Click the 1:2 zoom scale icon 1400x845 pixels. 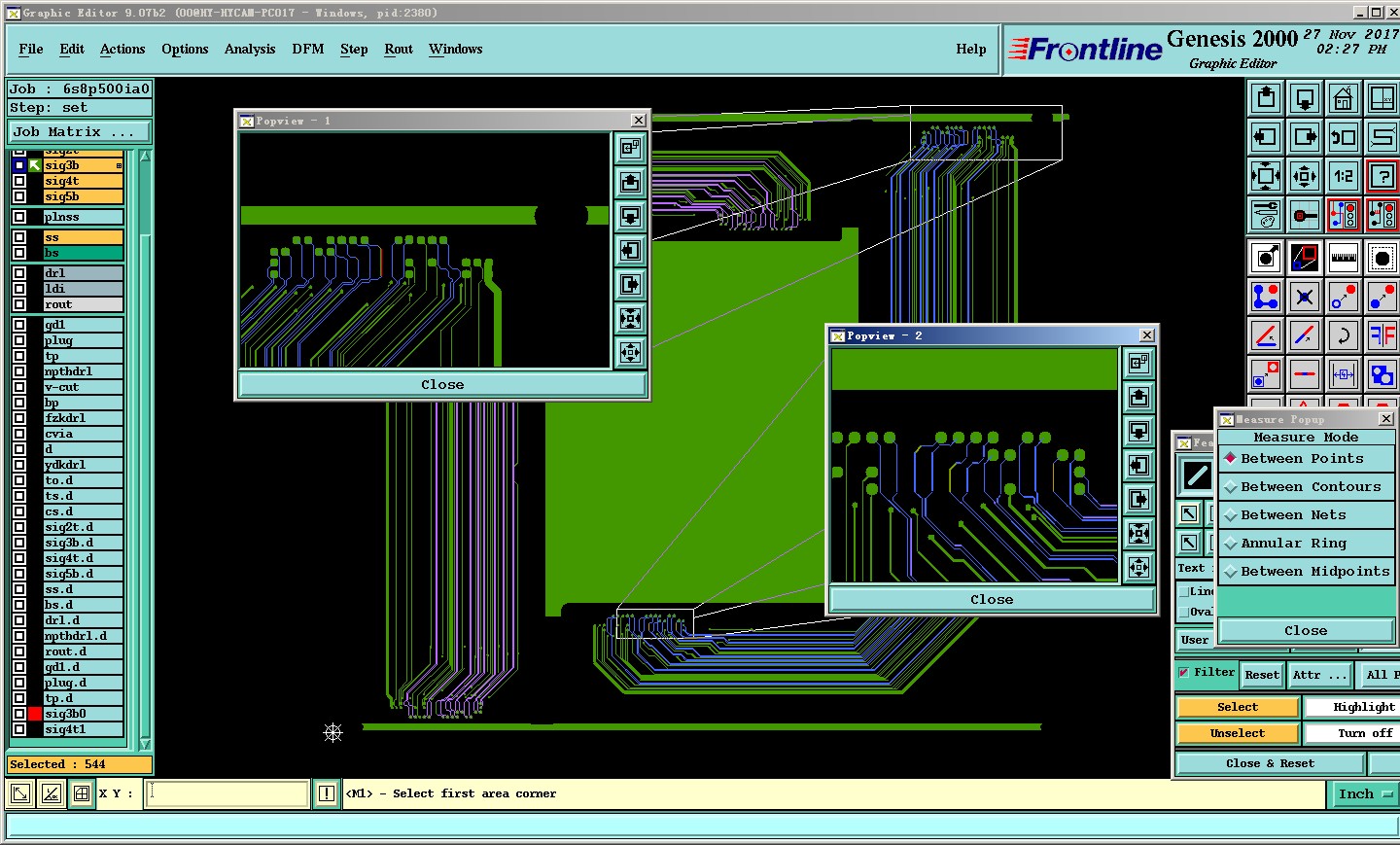[x=1344, y=176]
